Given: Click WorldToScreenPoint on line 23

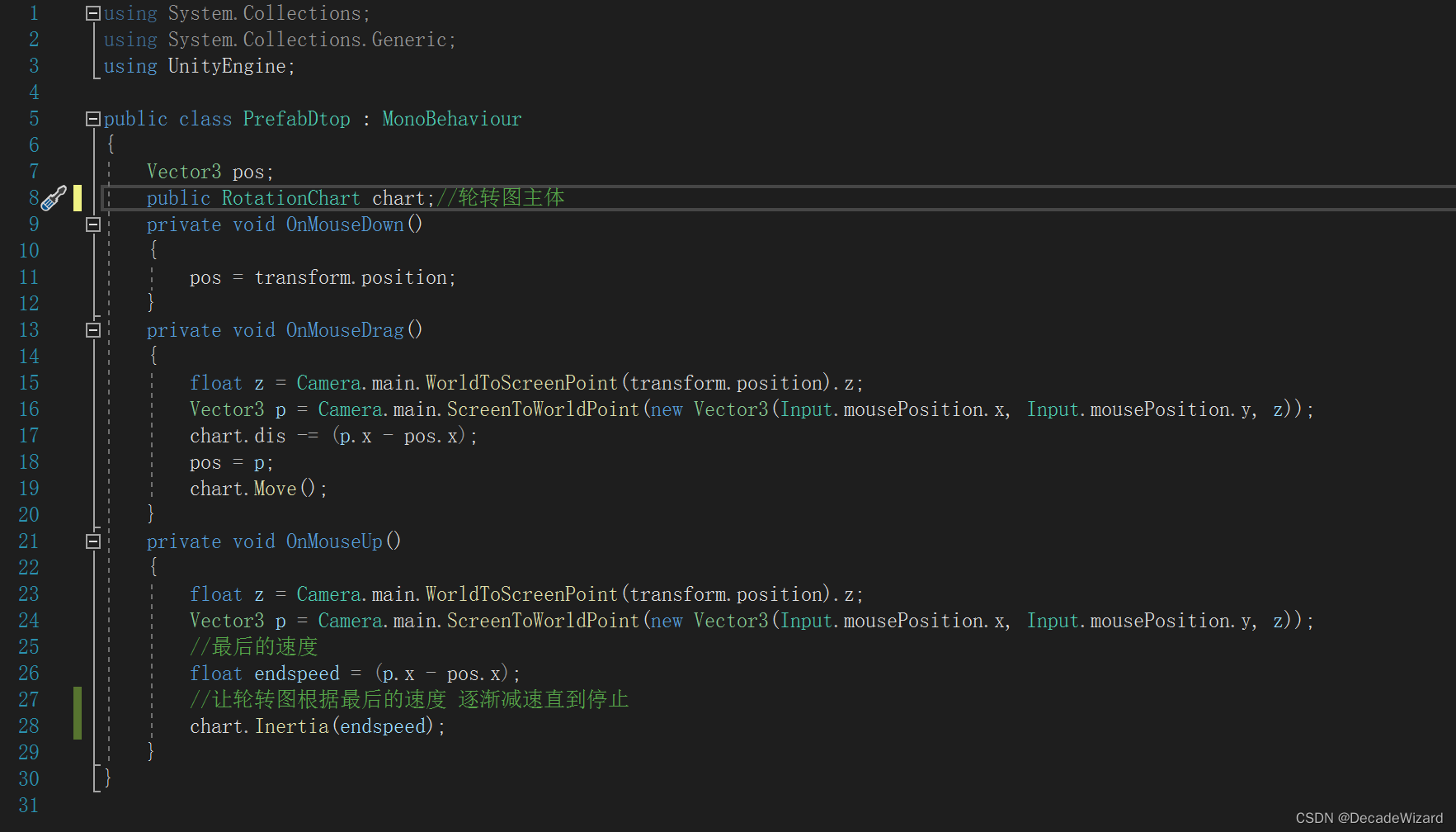Looking at the screenshot, I should (521, 594).
